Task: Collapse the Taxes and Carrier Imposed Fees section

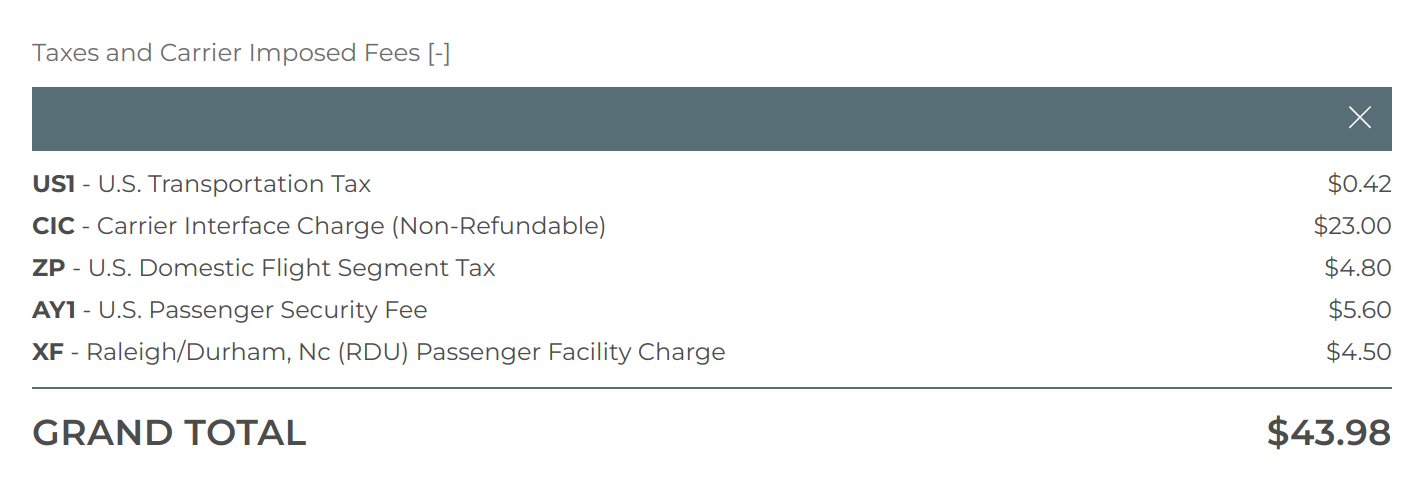Action: [x=438, y=53]
